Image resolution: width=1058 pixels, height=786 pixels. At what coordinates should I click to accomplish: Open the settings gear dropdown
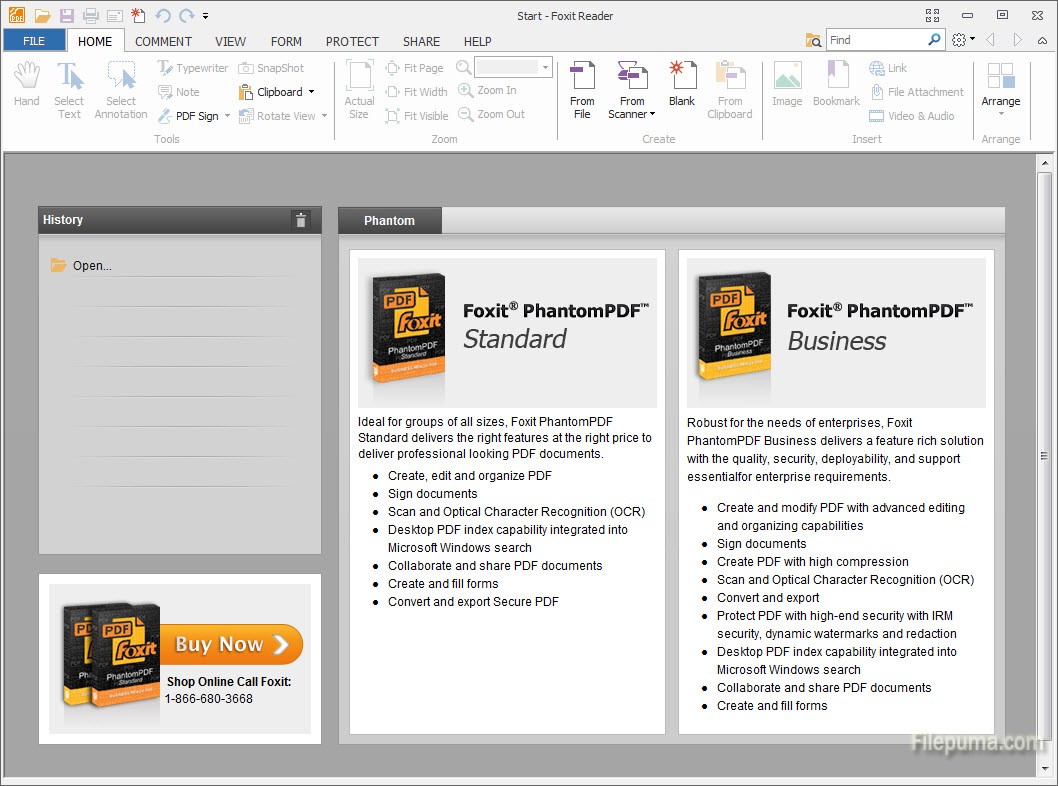tap(963, 40)
